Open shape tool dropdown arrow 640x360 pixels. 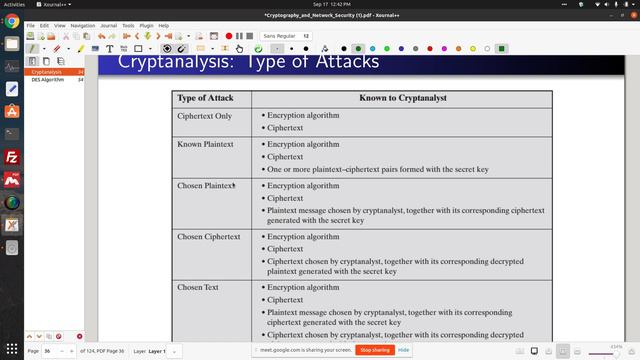[x=150, y=49]
